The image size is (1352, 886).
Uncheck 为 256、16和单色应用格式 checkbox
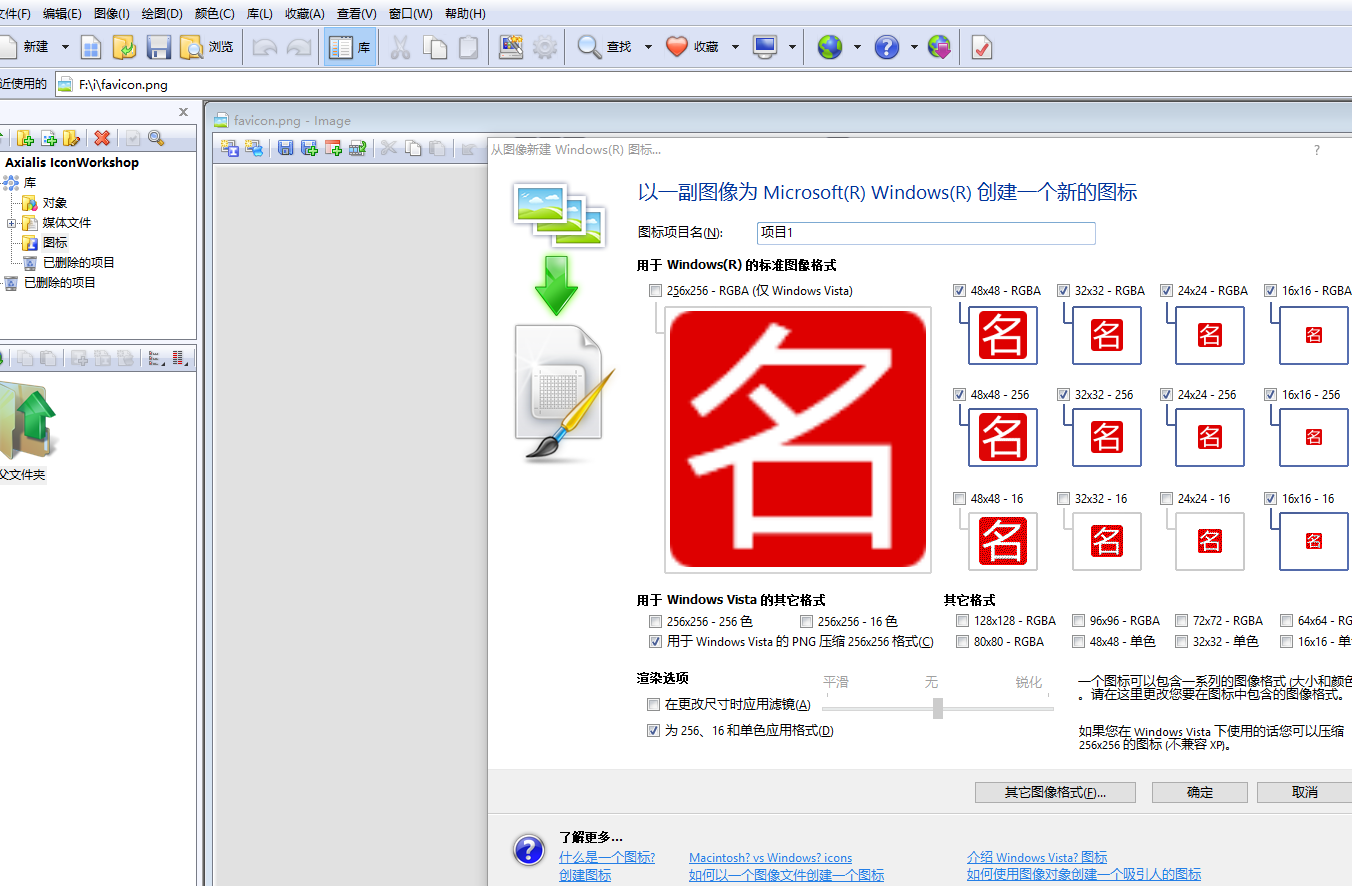654,731
